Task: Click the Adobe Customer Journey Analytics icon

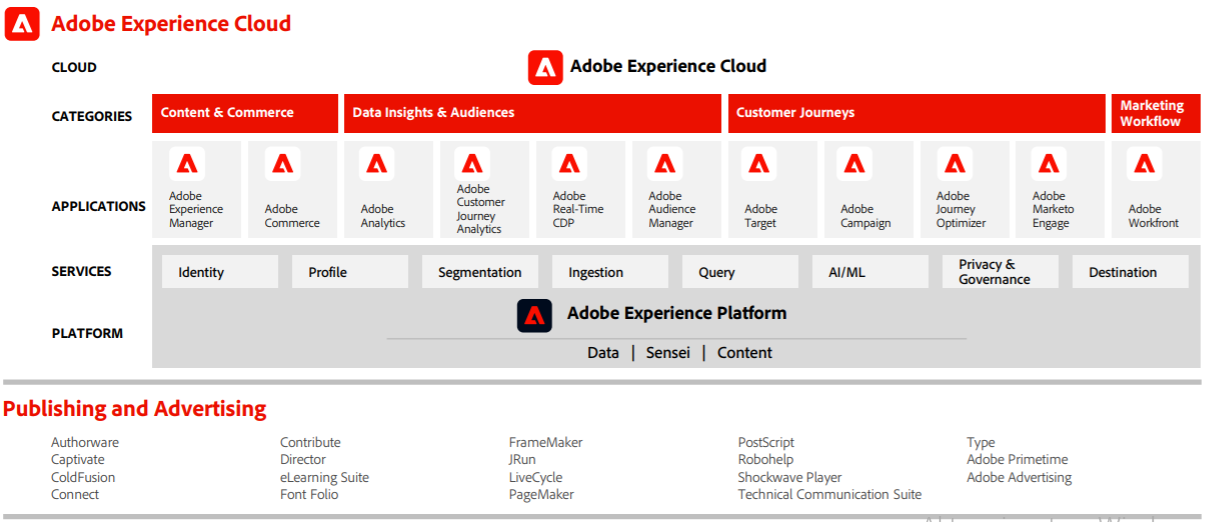Action: pos(472,163)
